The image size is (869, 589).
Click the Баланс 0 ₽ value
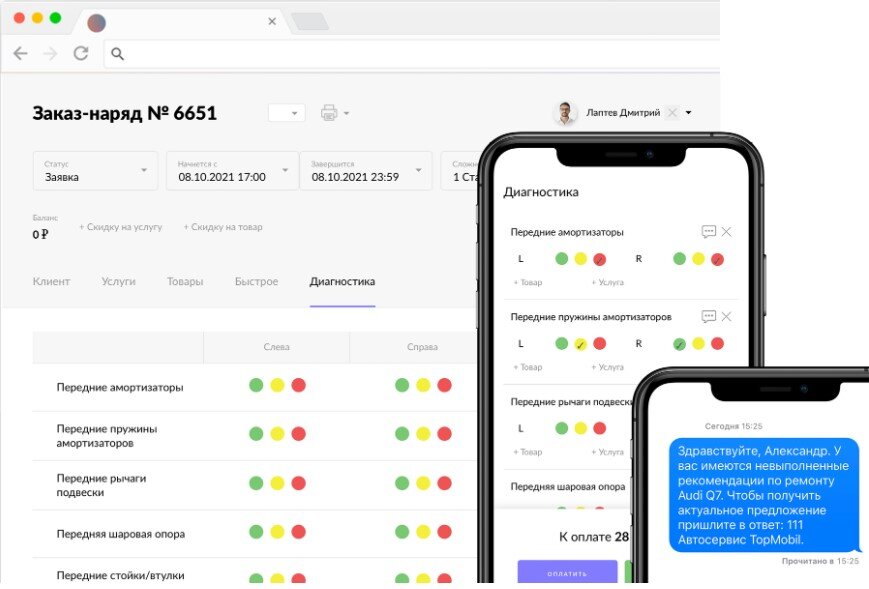(x=40, y=234)
